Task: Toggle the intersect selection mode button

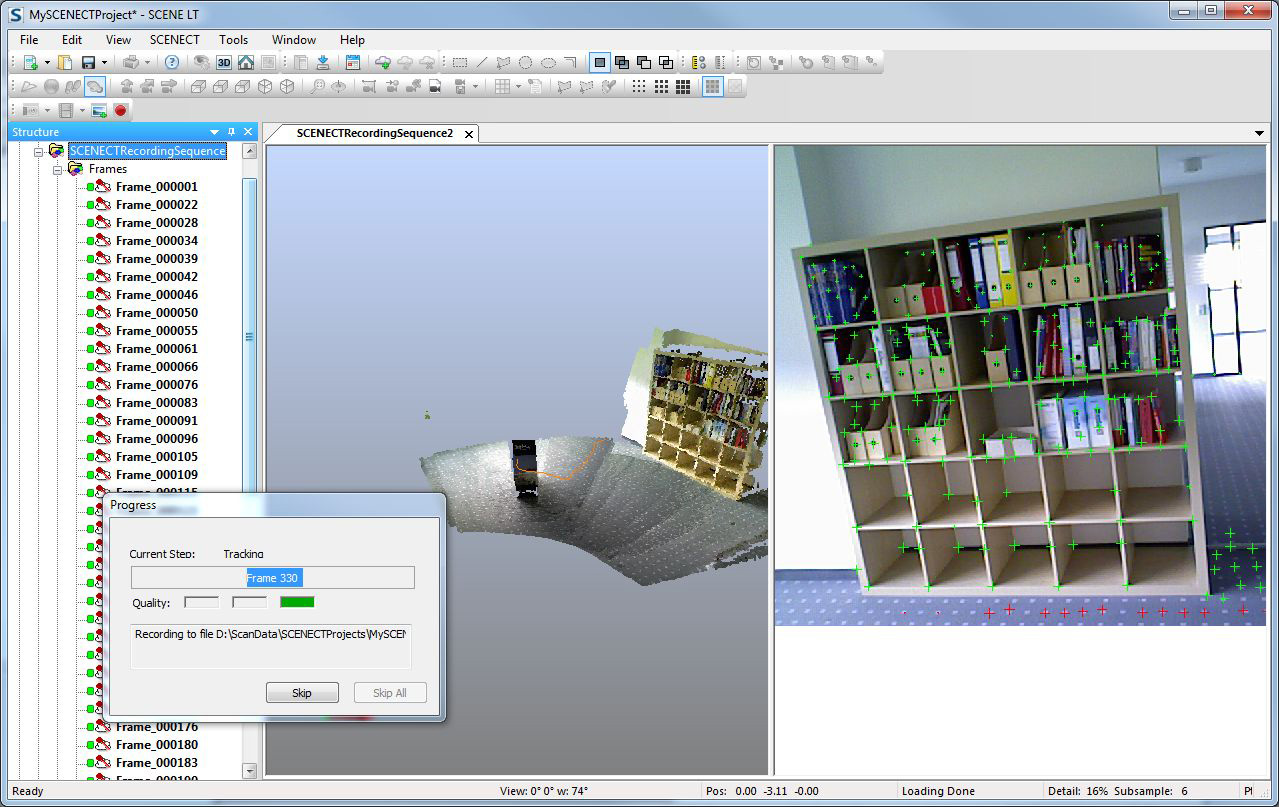Action: 666,62
